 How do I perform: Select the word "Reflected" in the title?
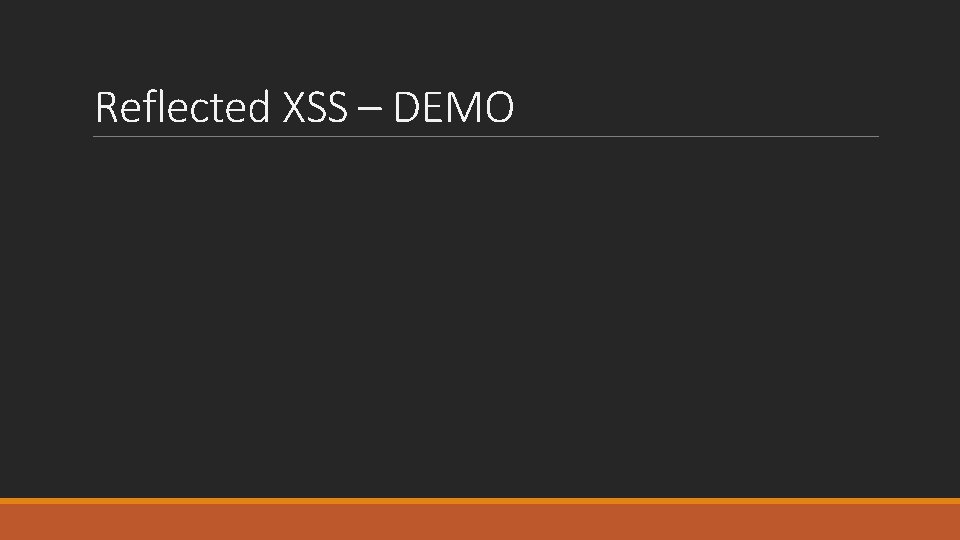coord(182,107)
